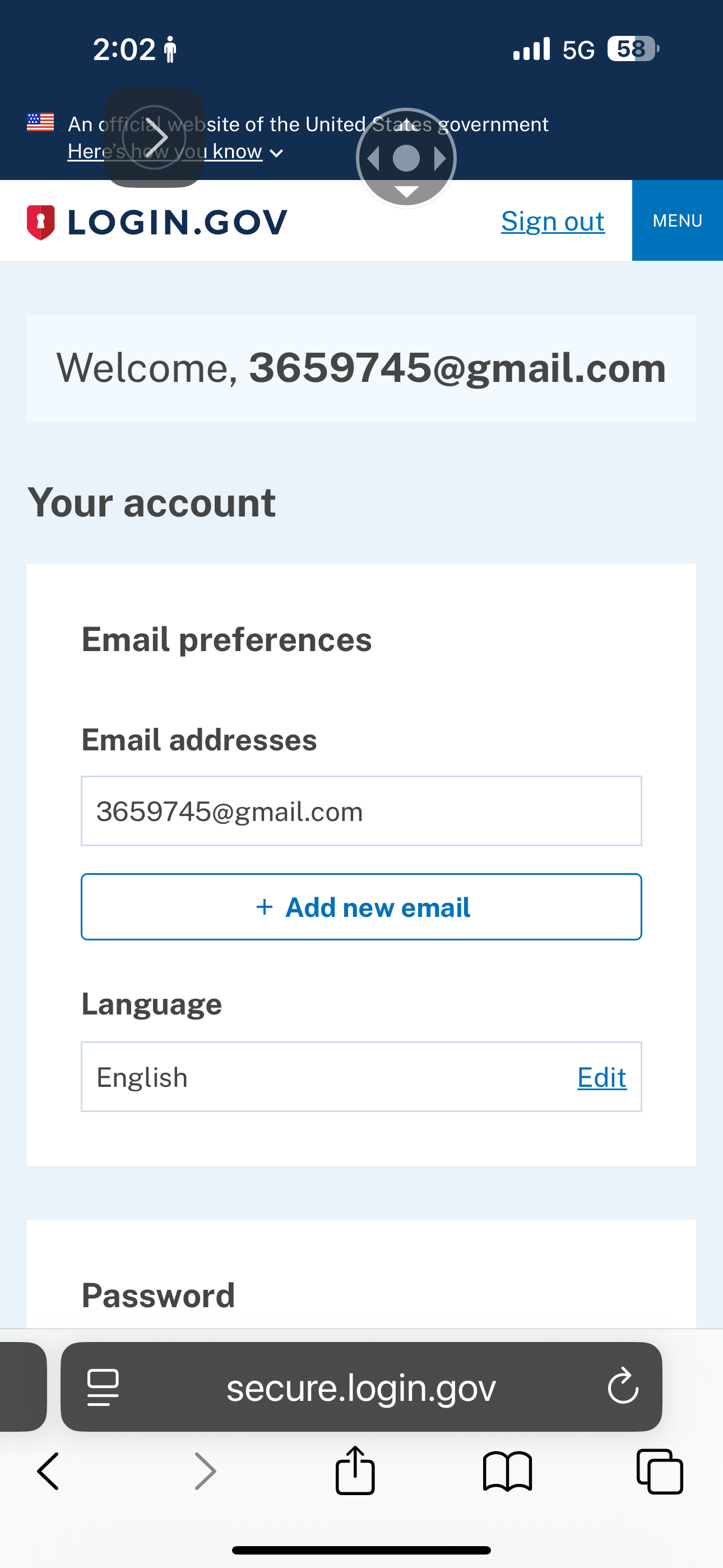Tap the battery indicator in status bar

(x=632, y=49)
